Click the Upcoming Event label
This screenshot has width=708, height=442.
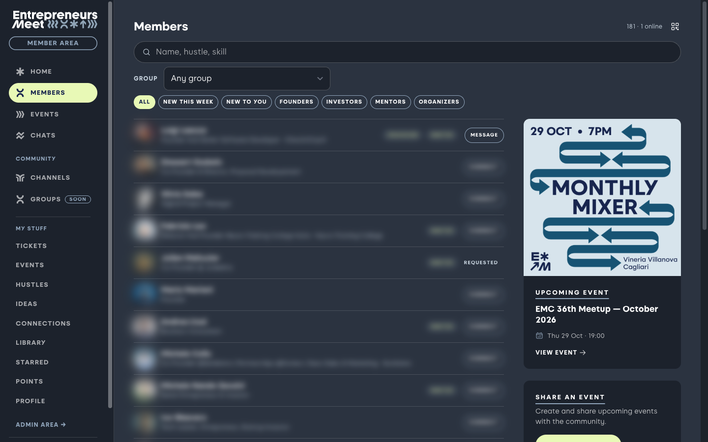point(572,293)
